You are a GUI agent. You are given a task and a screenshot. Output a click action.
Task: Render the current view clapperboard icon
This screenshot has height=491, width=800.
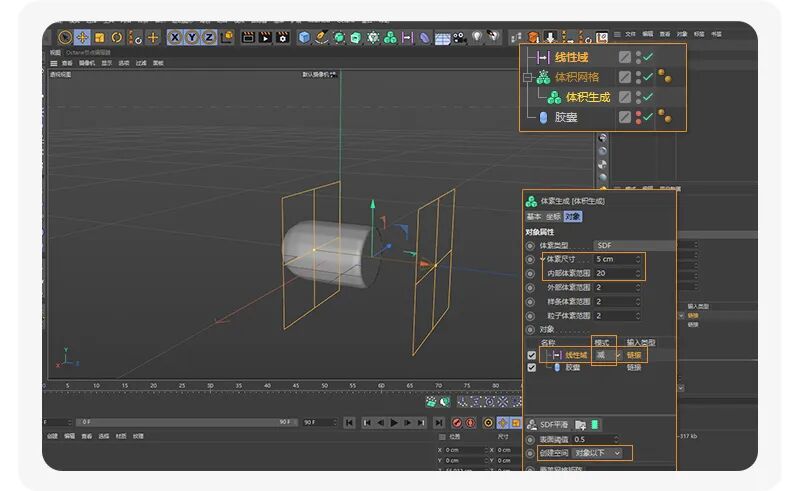tap(248, 37)
